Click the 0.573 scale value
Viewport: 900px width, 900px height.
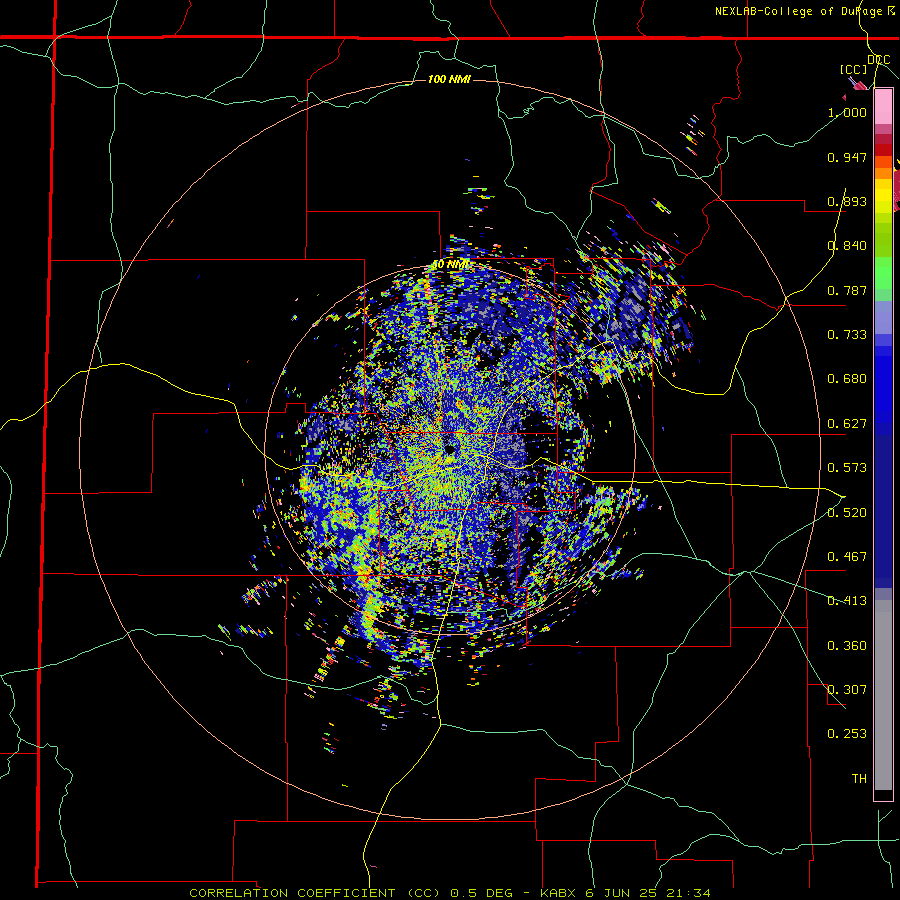click(847, 468)
